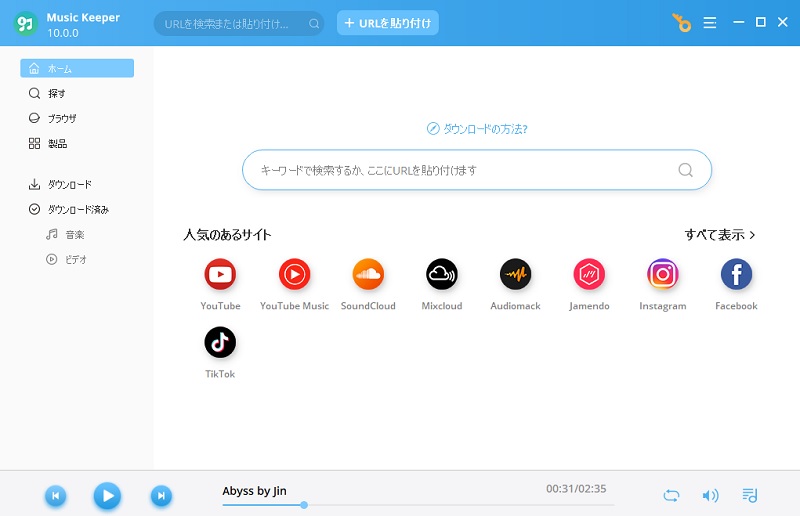Image resolution: width=800 pixels, height=516 pixels.
Task: Minimize the Music Keeper window
Action: 738,22
